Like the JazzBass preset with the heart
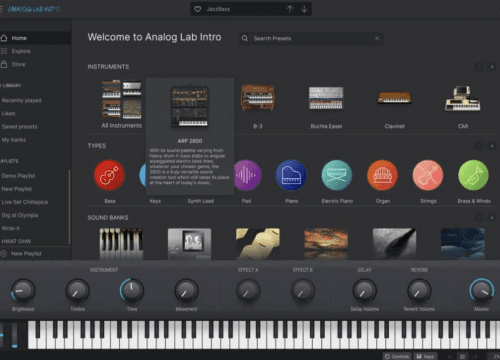Image resolution: width=500 pixels, height=360 pixels. point(198,9)
